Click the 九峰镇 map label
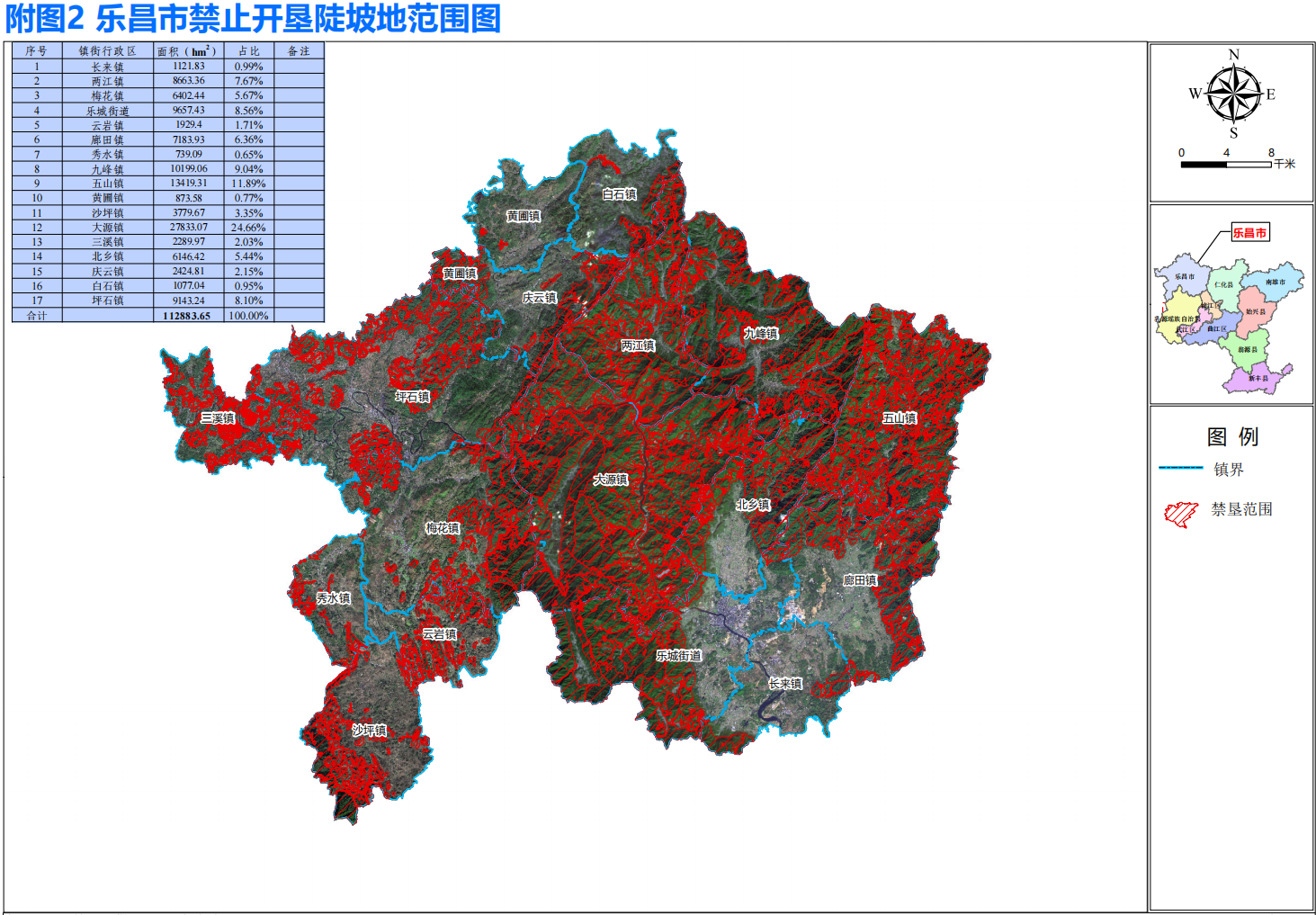Screen dimensions: 1316x915 pos(761,334)
